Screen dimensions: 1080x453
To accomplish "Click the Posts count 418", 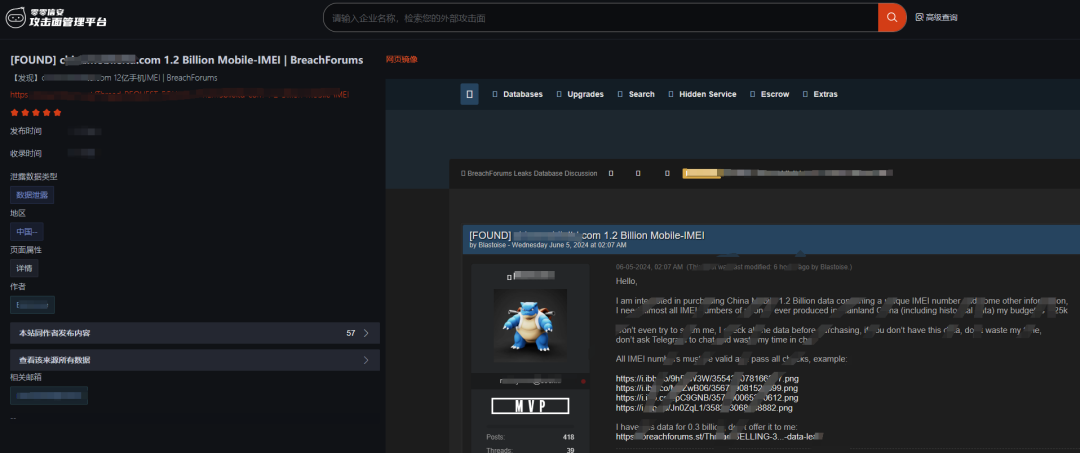I will [x=568, y=437].
